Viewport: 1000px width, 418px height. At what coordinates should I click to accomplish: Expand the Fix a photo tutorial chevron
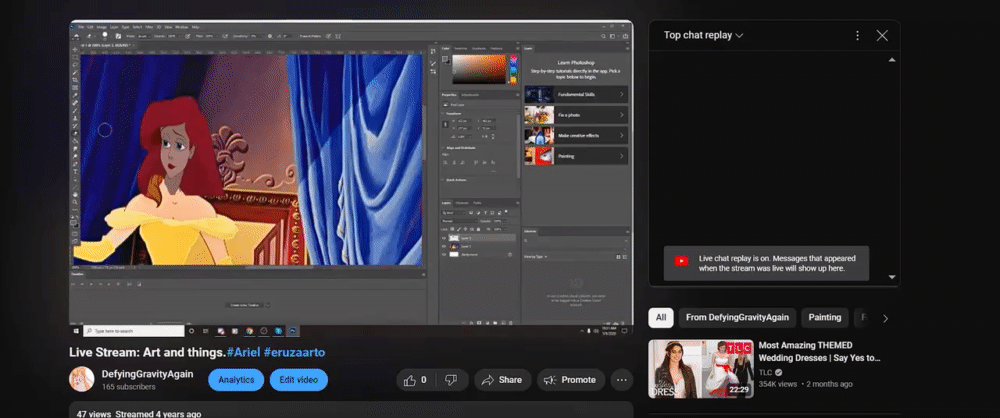pyautogui.click(x=621, y=115)
